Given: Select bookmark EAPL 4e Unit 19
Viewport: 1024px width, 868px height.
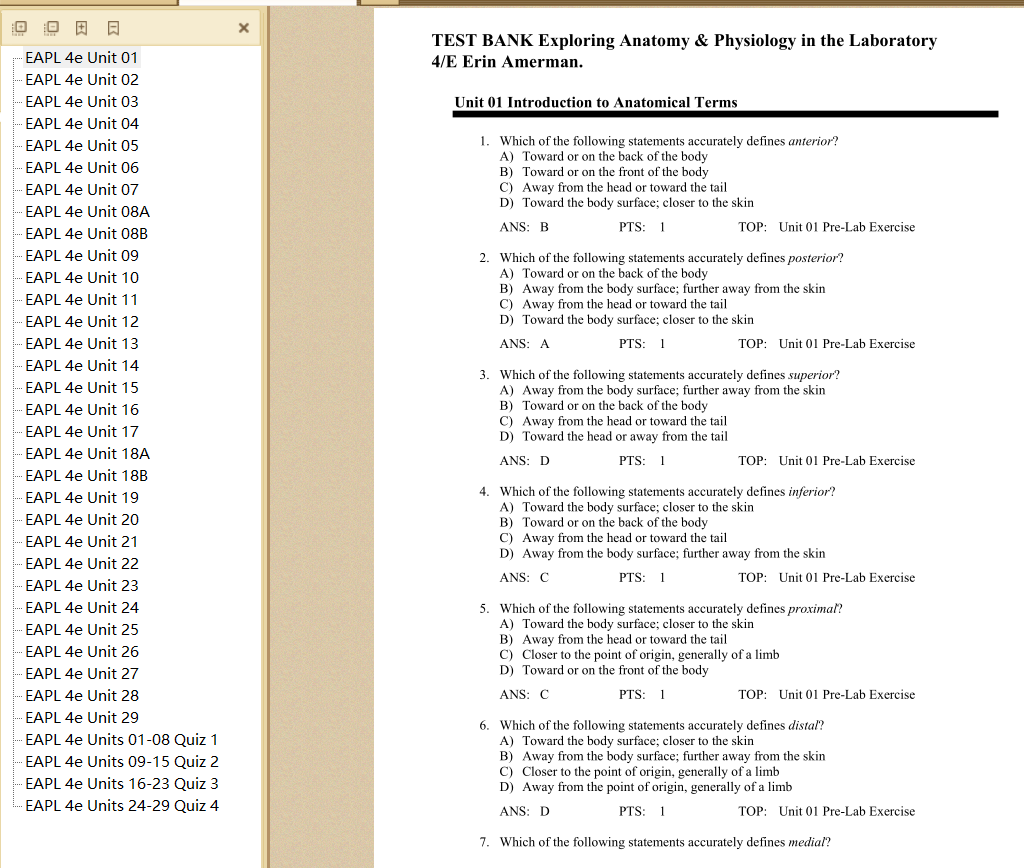Looking at the screenshot, I should point(82,498).
